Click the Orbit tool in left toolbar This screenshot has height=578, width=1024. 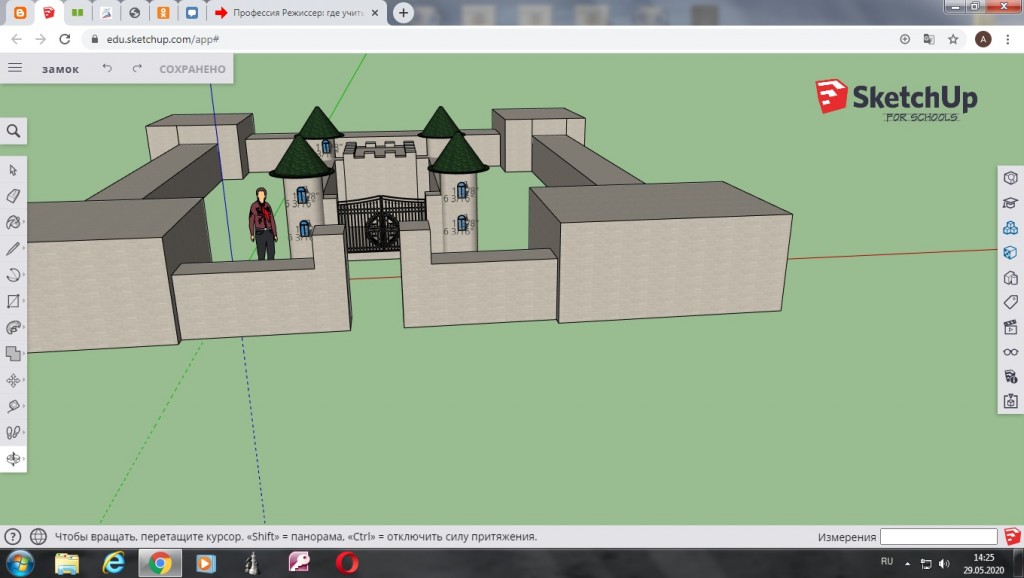point(13,459)
